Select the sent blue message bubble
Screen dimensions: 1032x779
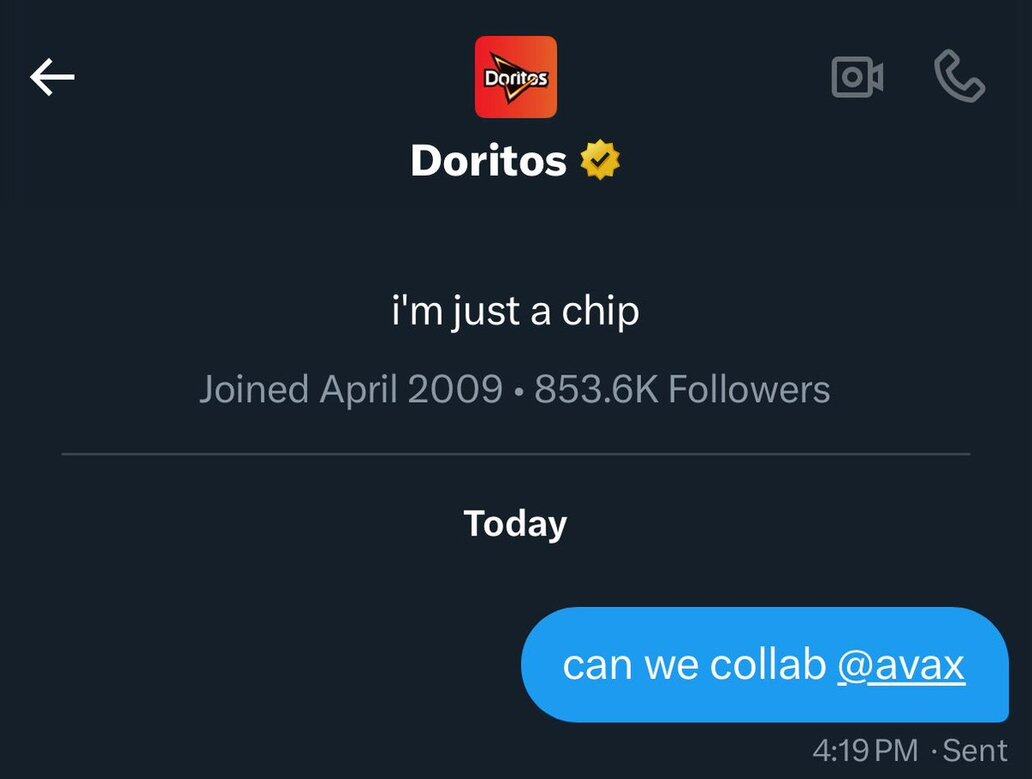click(x=765, y=665)
